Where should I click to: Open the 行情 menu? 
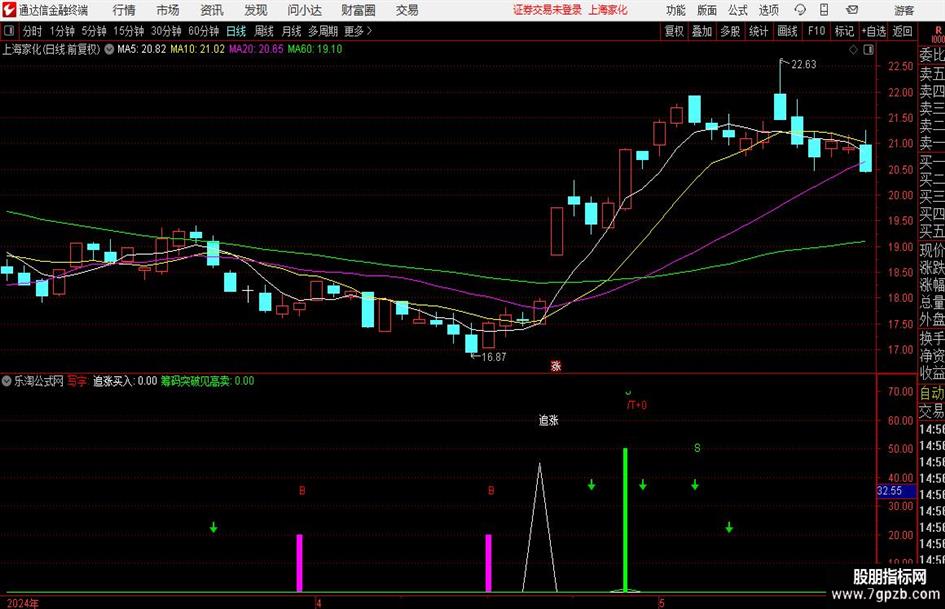coord(124,10)
